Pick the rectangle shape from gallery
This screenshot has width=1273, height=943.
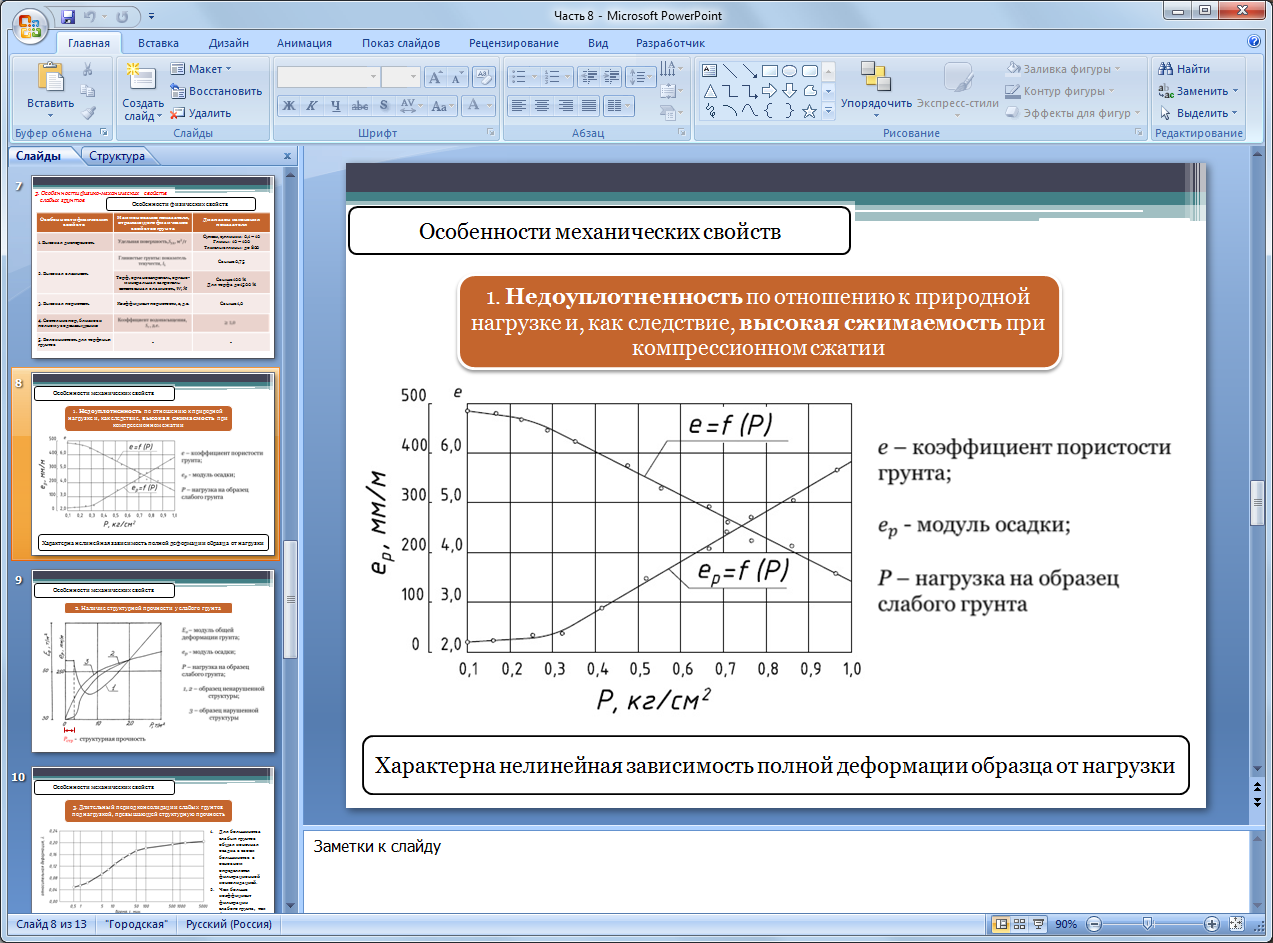click(769, 70)
